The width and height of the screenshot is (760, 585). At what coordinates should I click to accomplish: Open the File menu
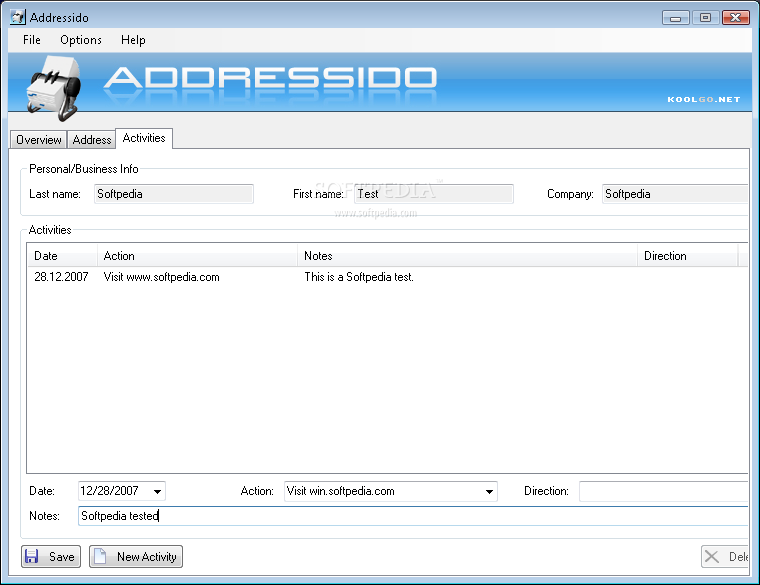pos(32,40)
